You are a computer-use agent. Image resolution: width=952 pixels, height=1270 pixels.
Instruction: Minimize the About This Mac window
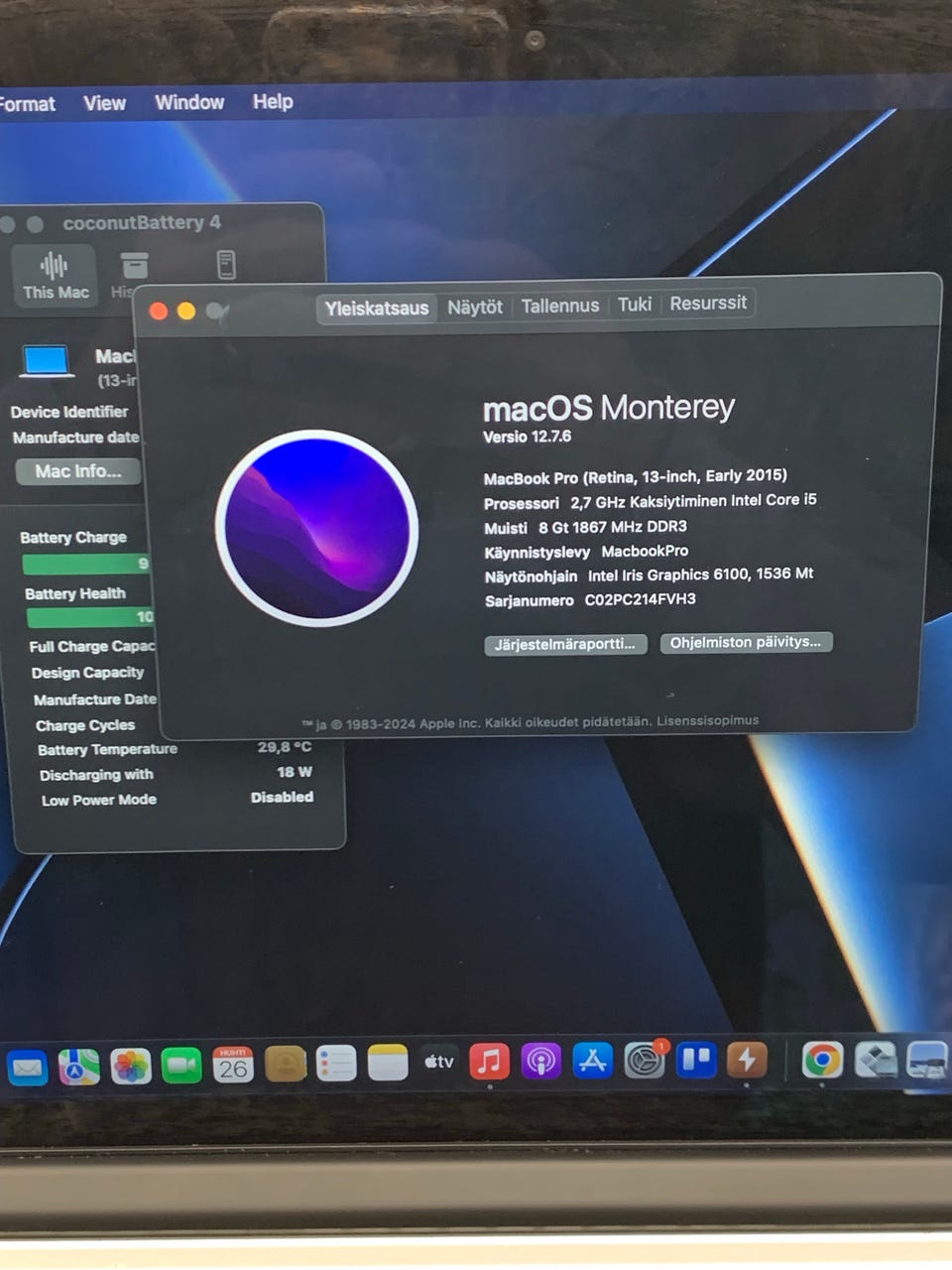[185, 311]
